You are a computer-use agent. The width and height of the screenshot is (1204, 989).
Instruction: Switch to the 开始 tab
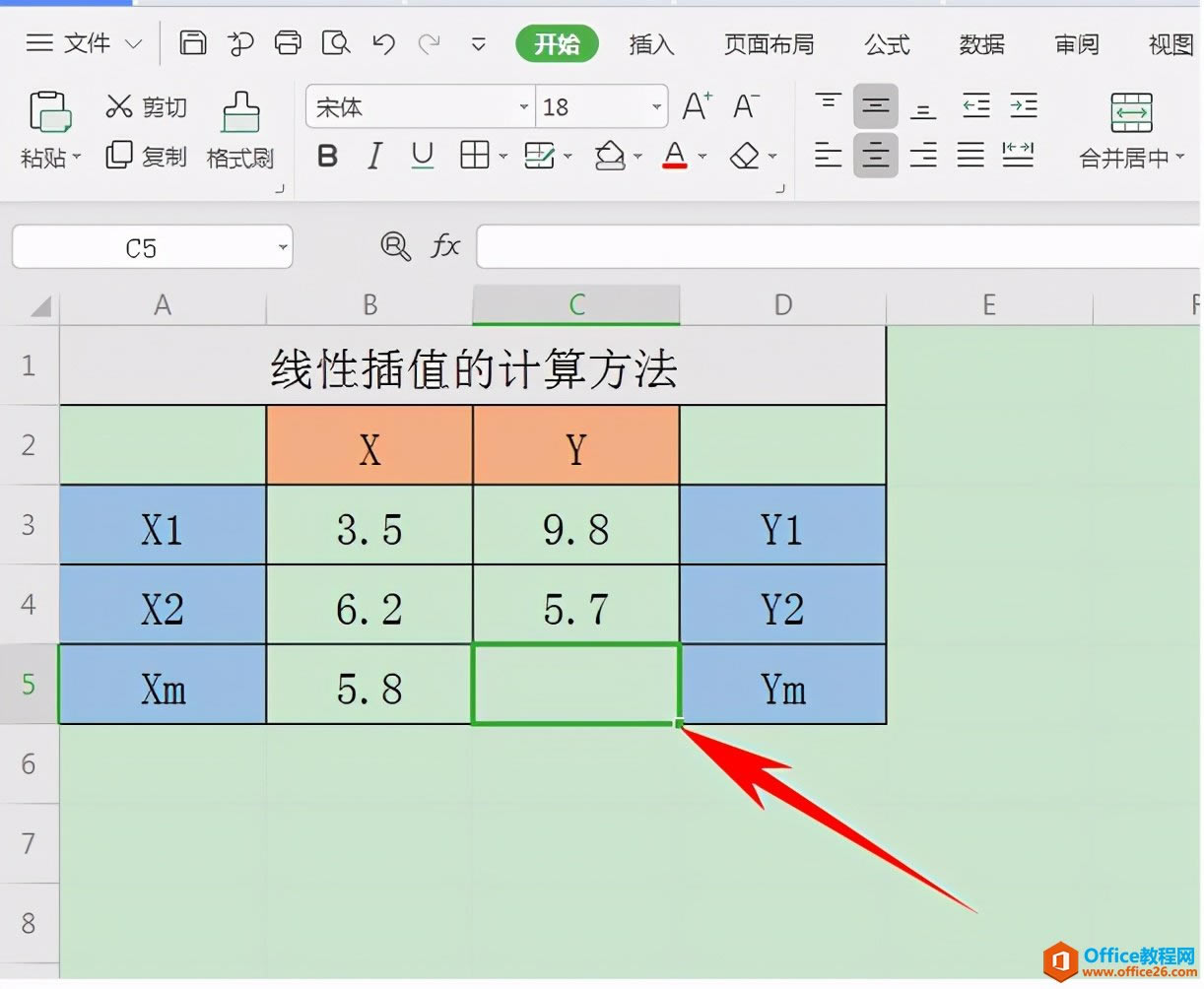coord(557,43)
